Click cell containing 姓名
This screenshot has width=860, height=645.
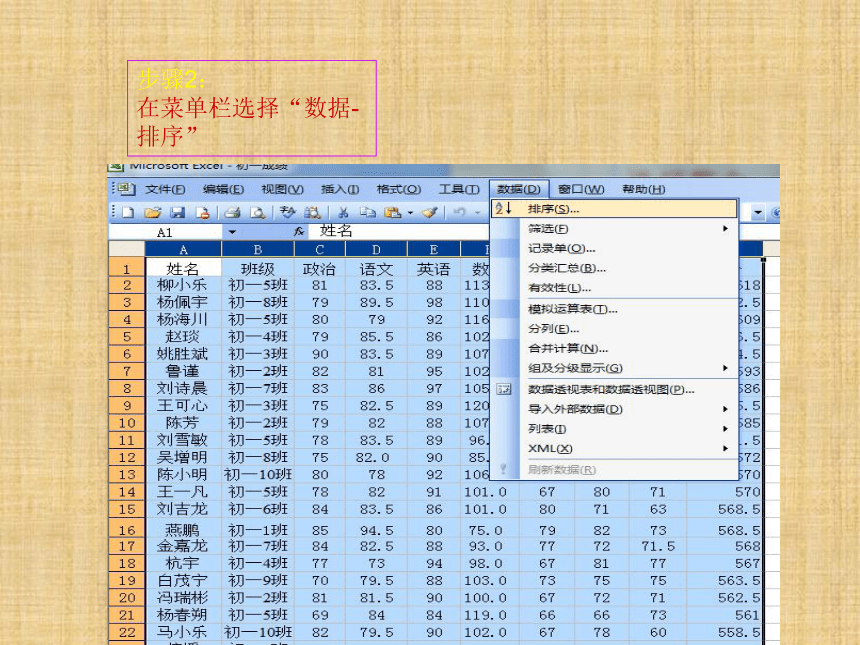tap(183, 269)
